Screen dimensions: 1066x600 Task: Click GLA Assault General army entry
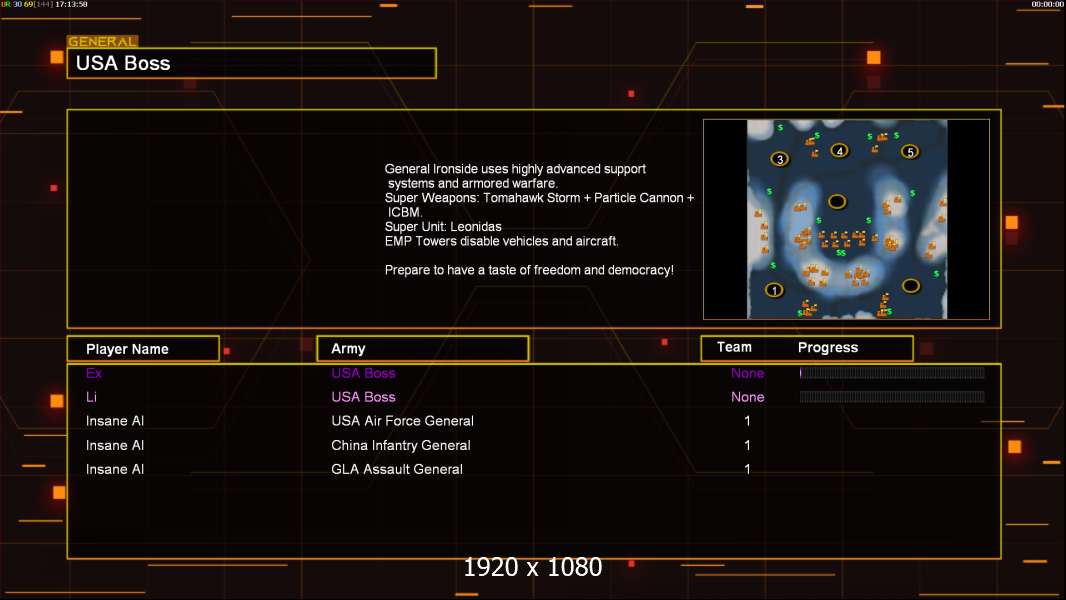tap(397, 469)
